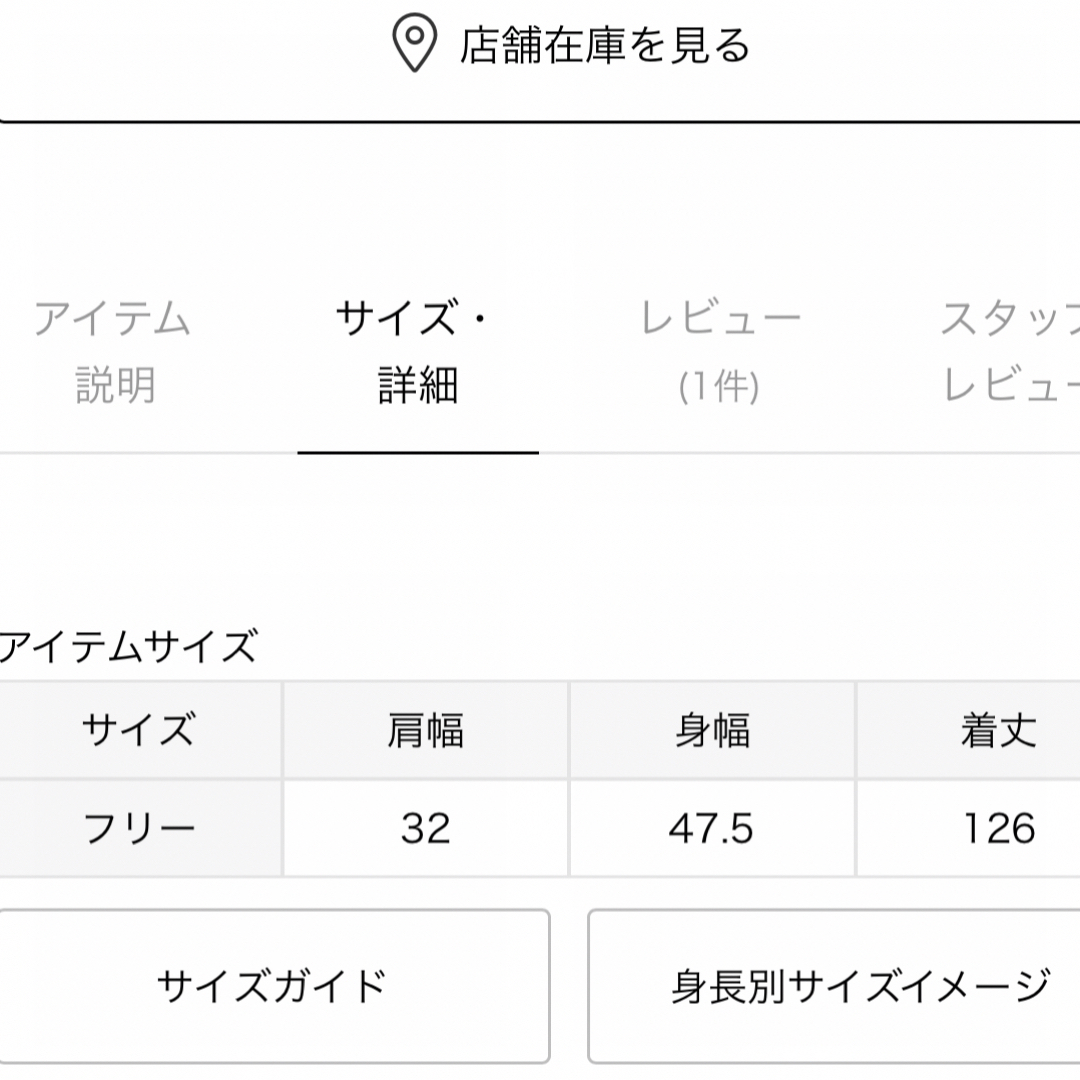Viewport: 1080px width, 1080px height.
Task: Select the フリー size row label
Action: (141, 828)
